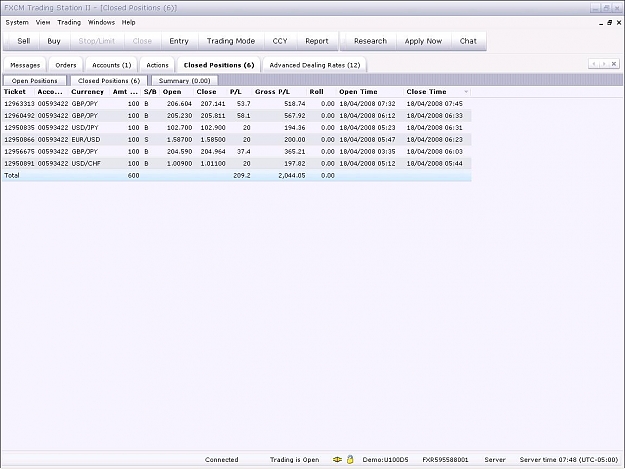Screen dimensions: 625x469
Task: Open the Report button
Action: coord(317,41)
